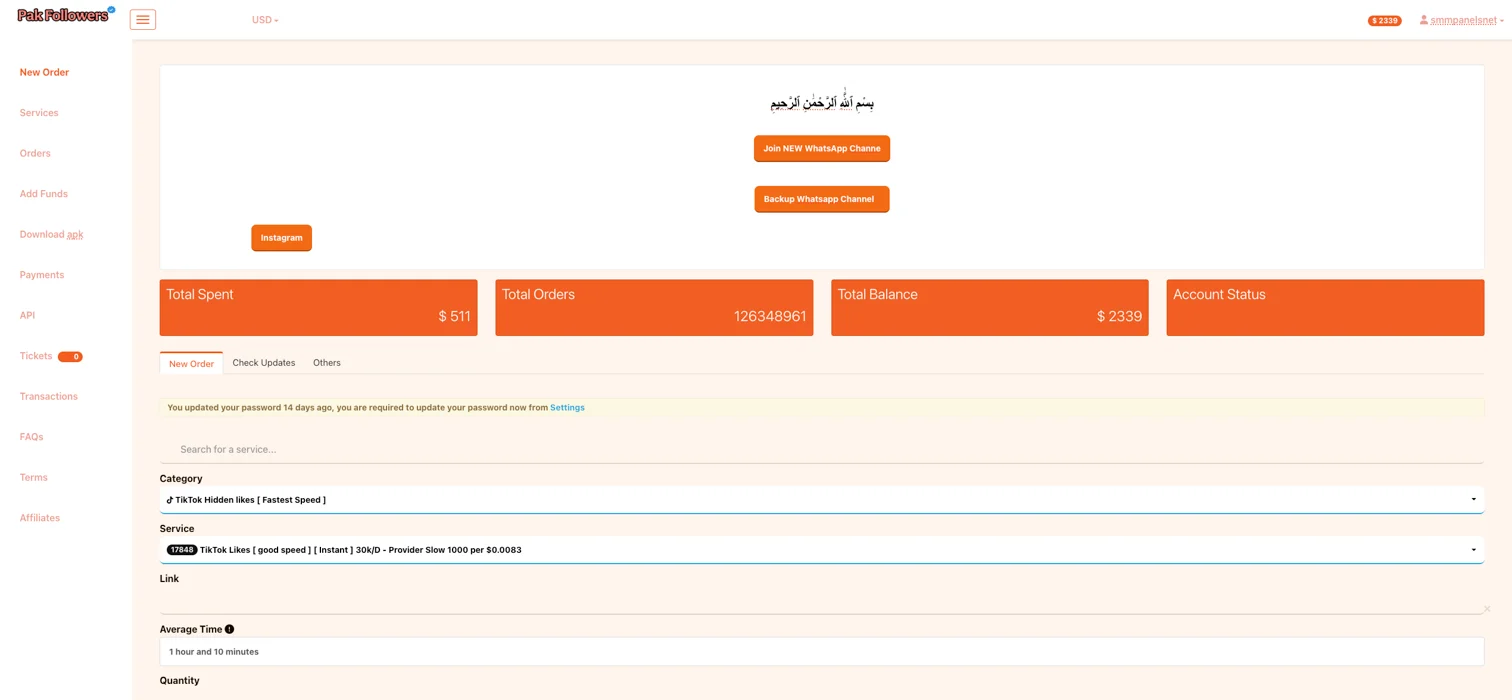Click the $2339 balance badge

point(1383,20)
